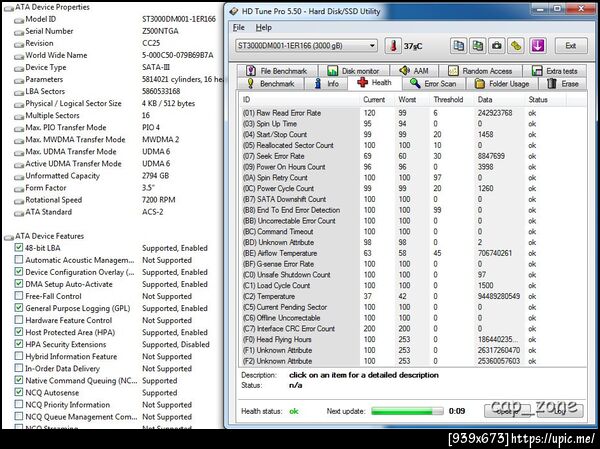The height and width of the screenshot is (449, 600).
Task: Click the temperature thermometer icon
Action: [393, 46]
